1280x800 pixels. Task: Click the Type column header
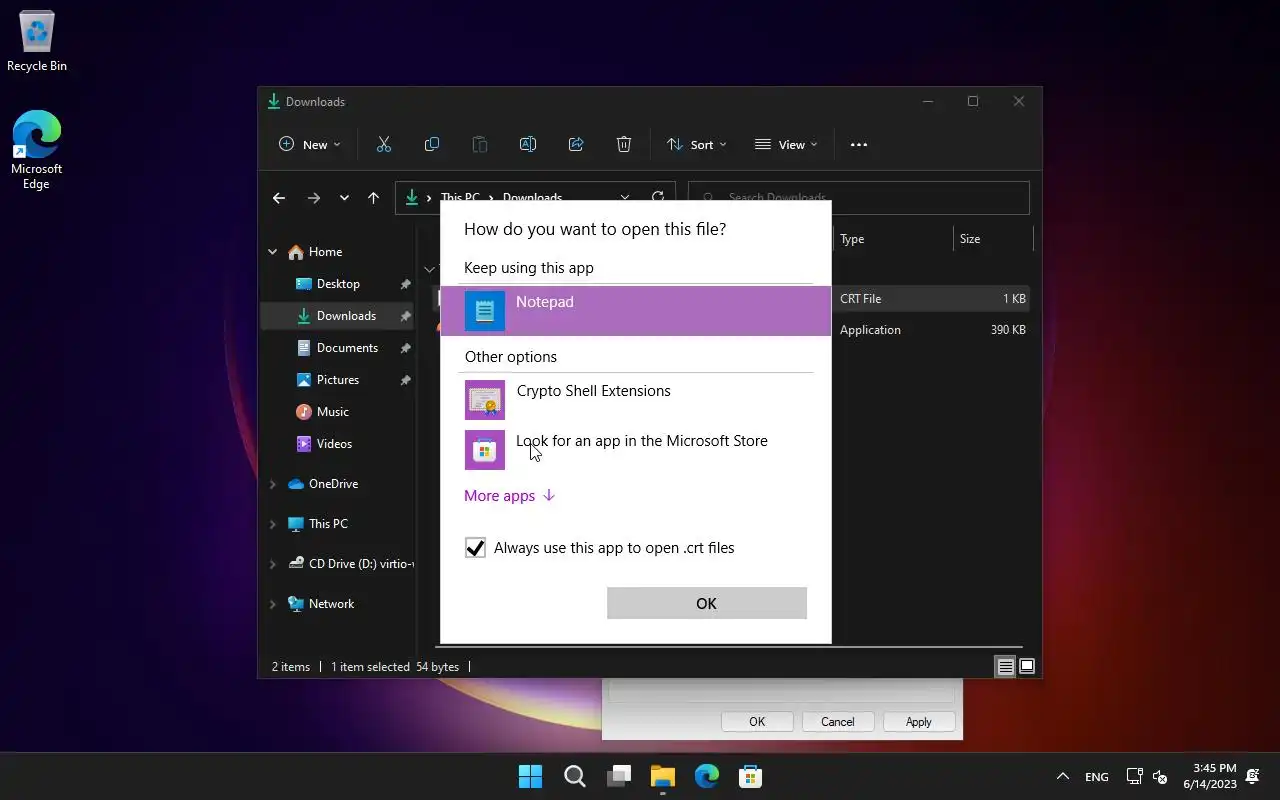click(893, 239)
